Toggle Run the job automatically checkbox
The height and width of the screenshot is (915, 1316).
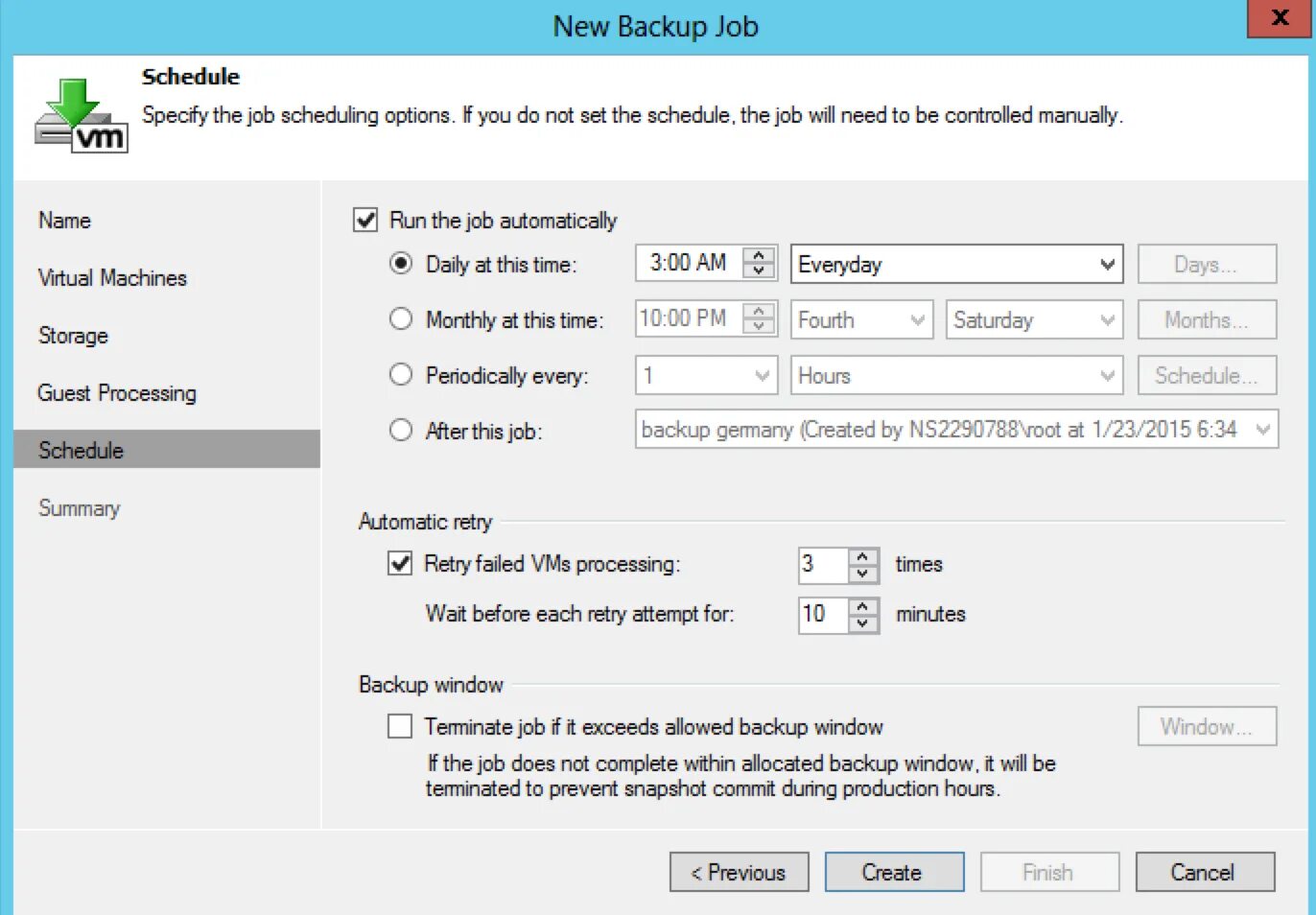point(365,221)
